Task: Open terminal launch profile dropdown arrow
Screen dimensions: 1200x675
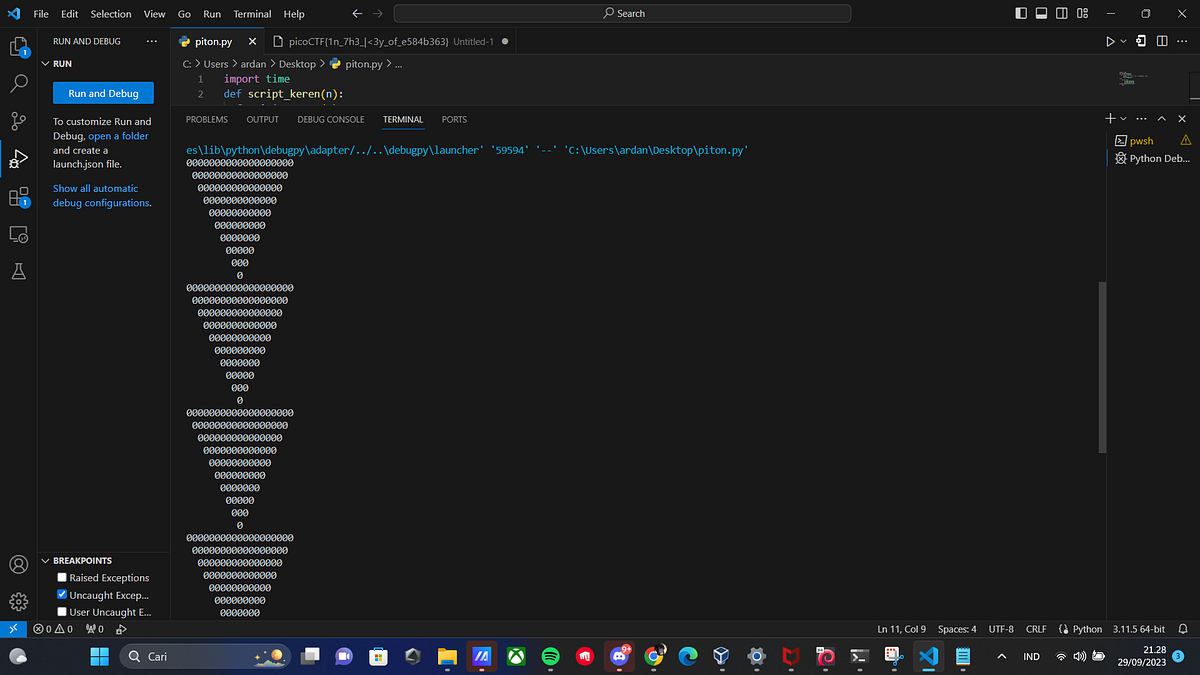Action: tap(1123, 119)
